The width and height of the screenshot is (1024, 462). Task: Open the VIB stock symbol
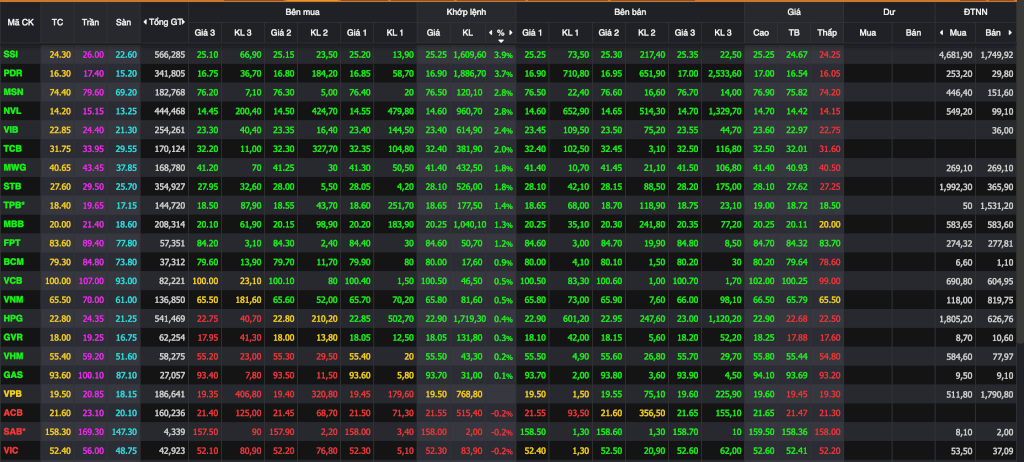point(10,130)
